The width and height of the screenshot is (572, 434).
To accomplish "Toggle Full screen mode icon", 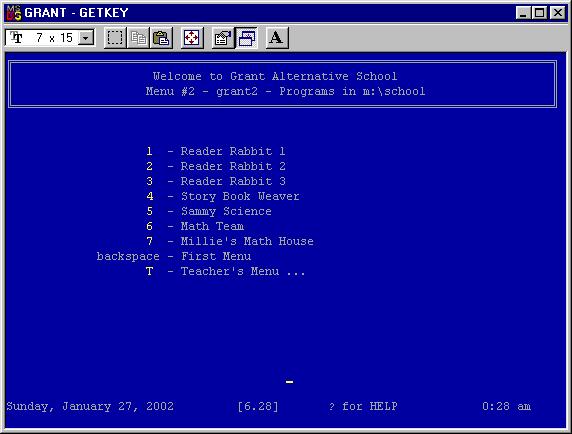I will tap(192, 38).
